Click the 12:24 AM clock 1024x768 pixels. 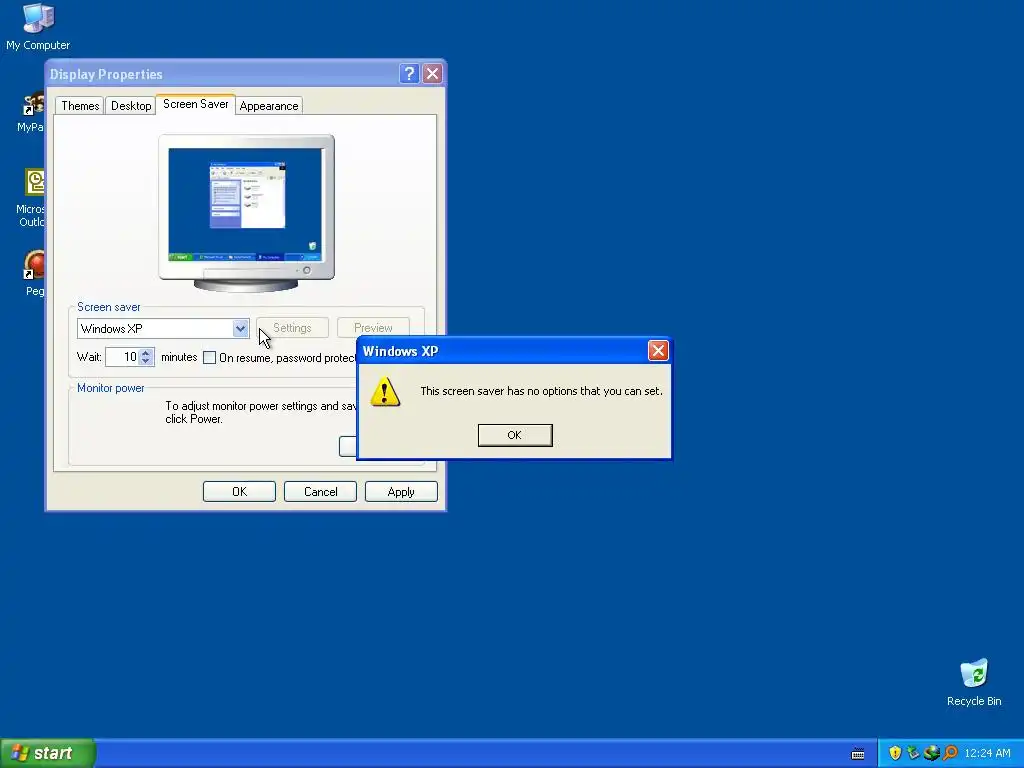pyautogui.click(x=987, y=753)
